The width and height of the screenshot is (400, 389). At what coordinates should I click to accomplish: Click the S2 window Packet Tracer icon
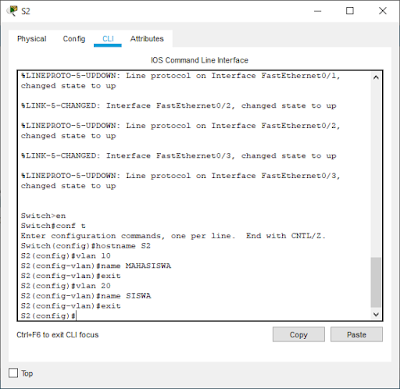tap(12, 11)
